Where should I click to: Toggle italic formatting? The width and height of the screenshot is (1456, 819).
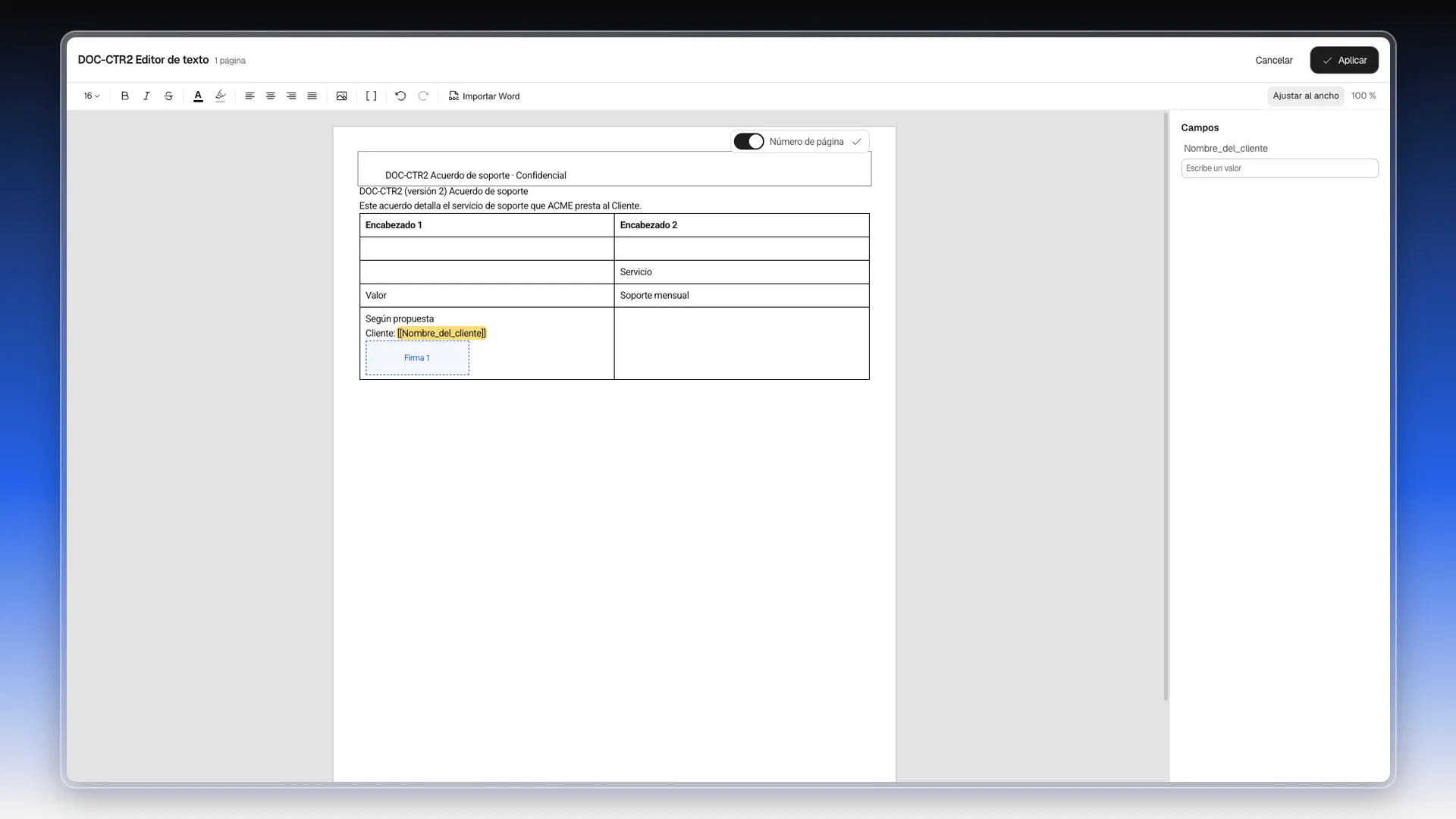click(x=146, y=96)
